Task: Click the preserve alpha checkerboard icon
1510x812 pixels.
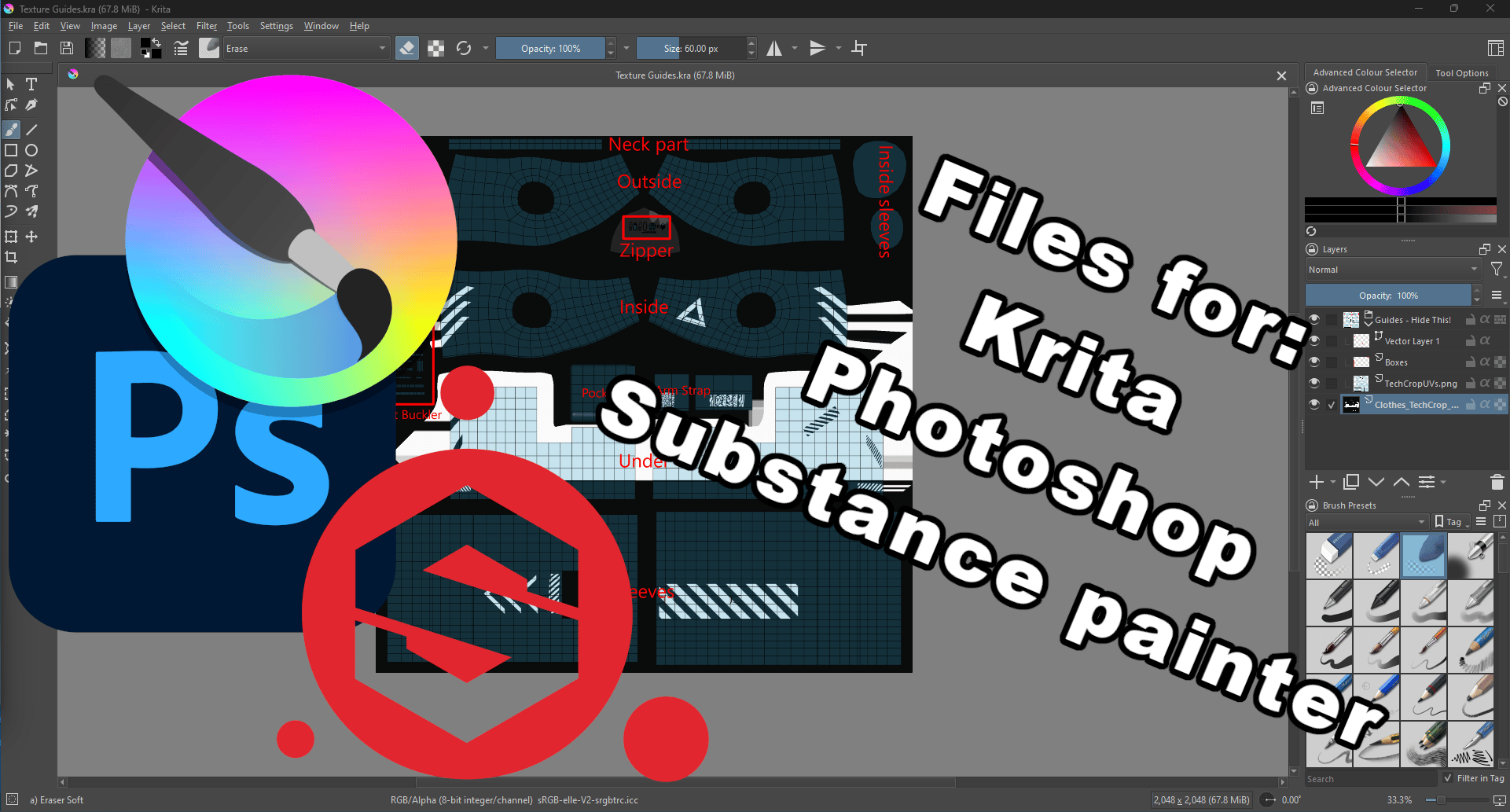Action: tap(435, 49)
